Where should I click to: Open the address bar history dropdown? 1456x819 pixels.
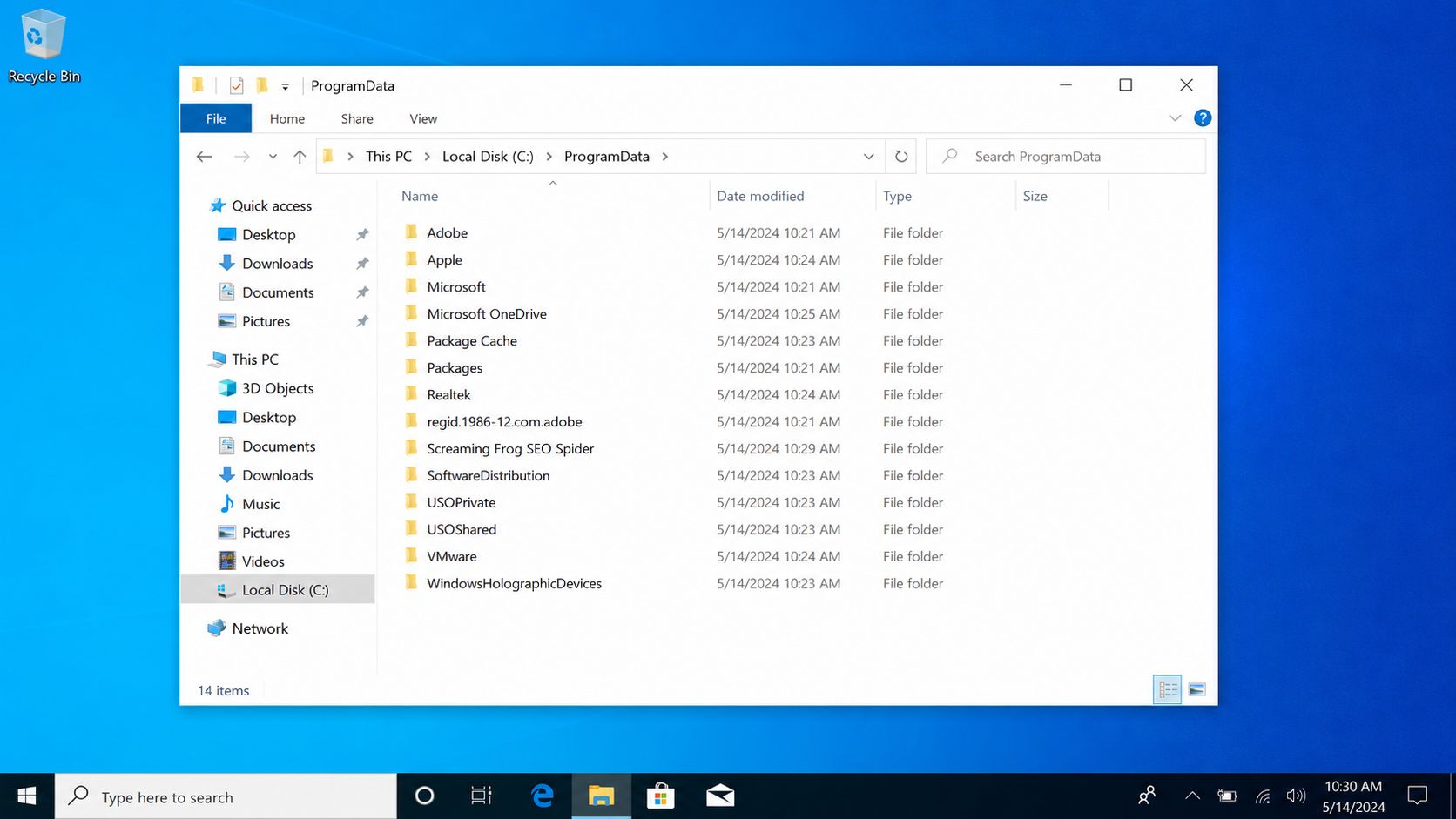868,157
